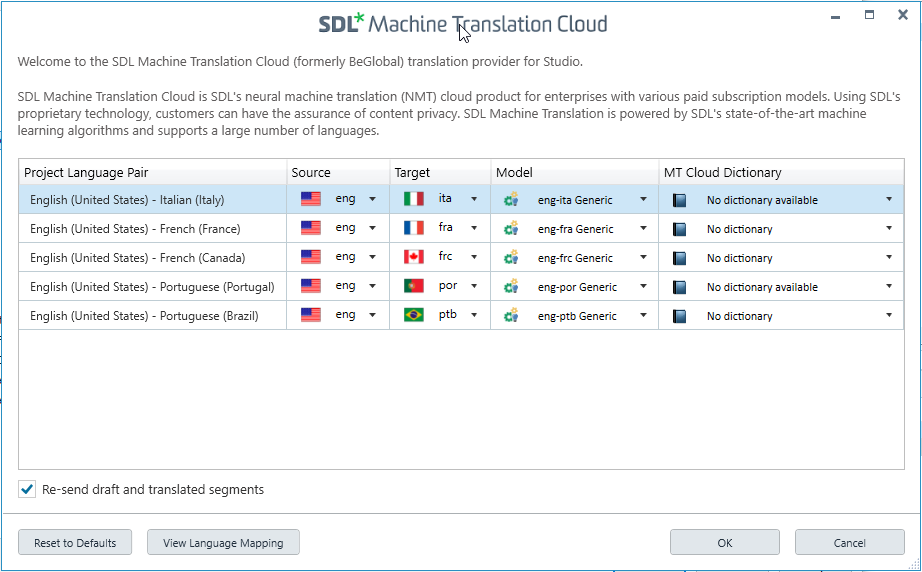This screenshot has height=572, width=922.
Task: Click the Italian flag icon beside ita
Action: 414,199
